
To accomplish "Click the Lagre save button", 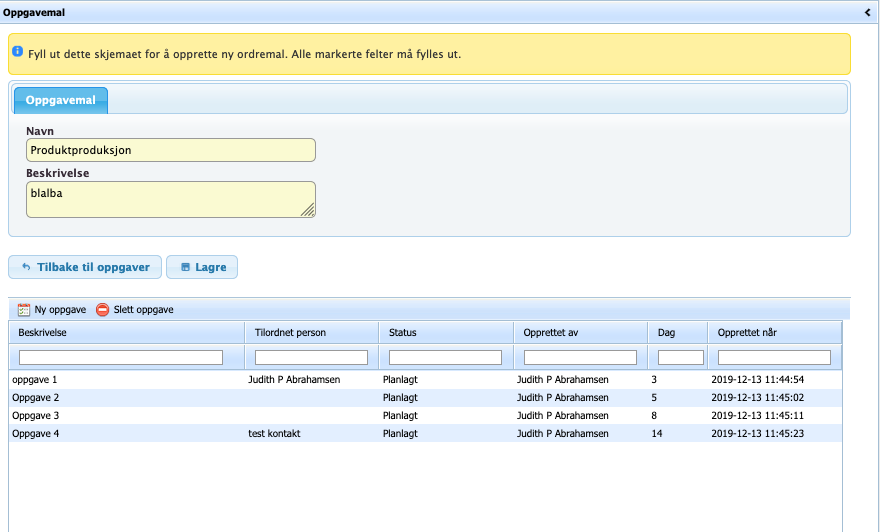I will point(202,267).
